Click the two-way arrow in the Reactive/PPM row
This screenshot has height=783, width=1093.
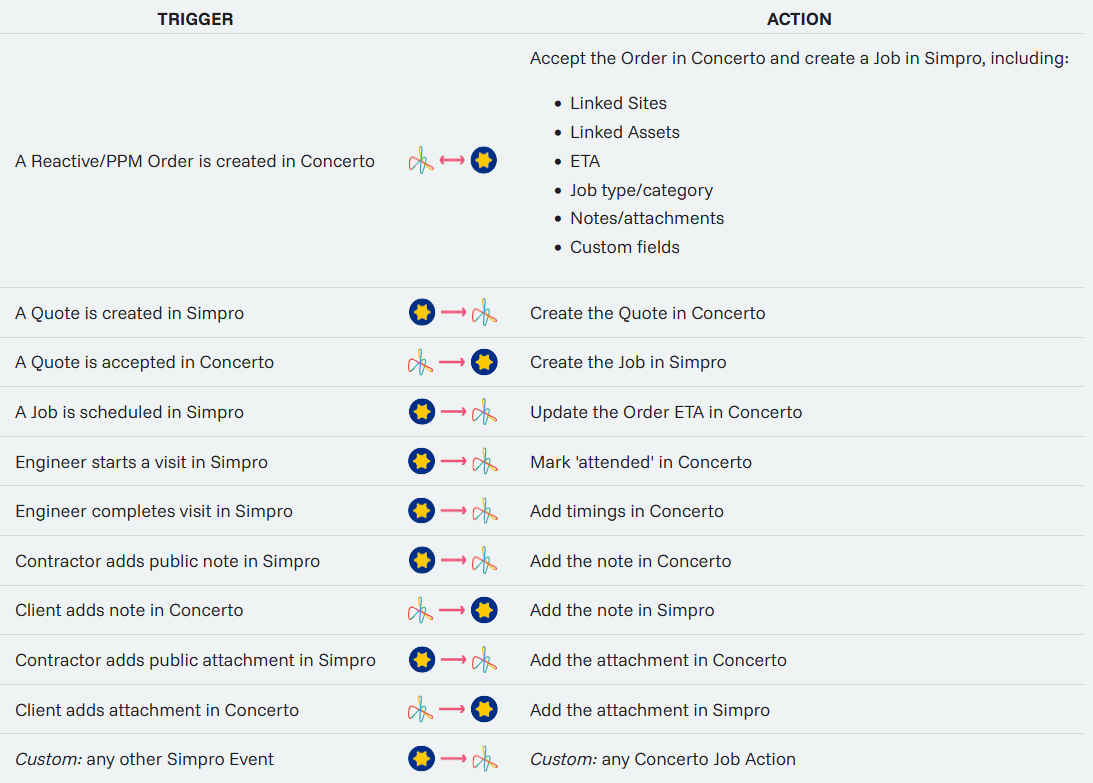452,160
